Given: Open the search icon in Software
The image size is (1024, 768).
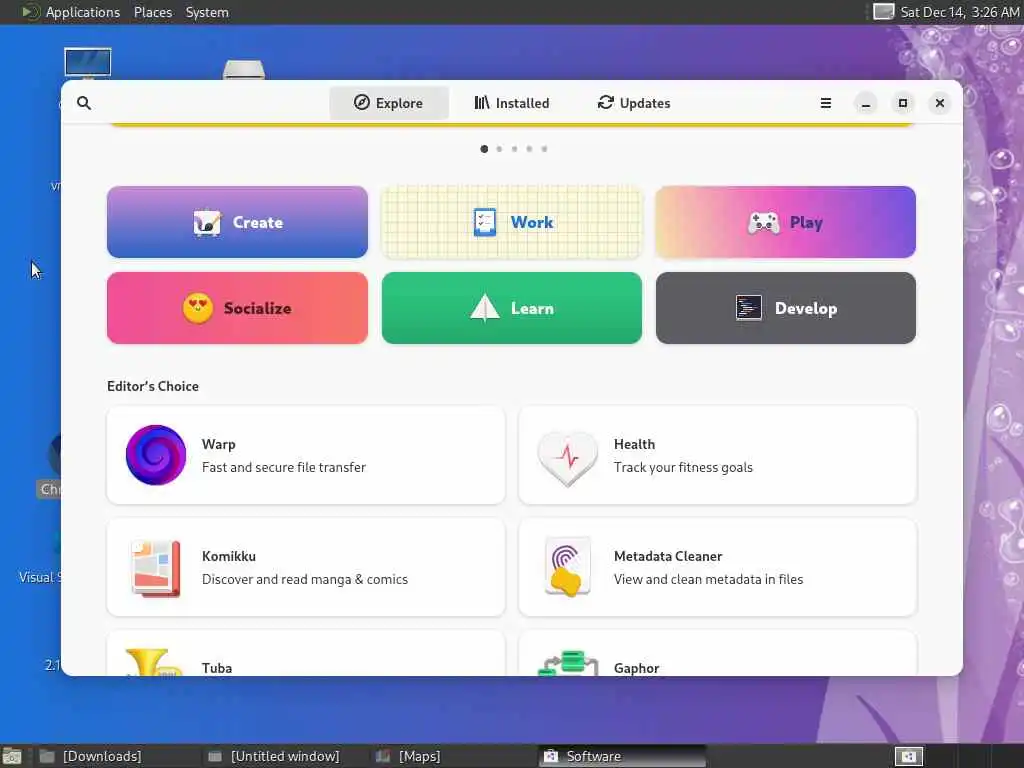Looking at the screenshot, I should [x=84, y=103].
